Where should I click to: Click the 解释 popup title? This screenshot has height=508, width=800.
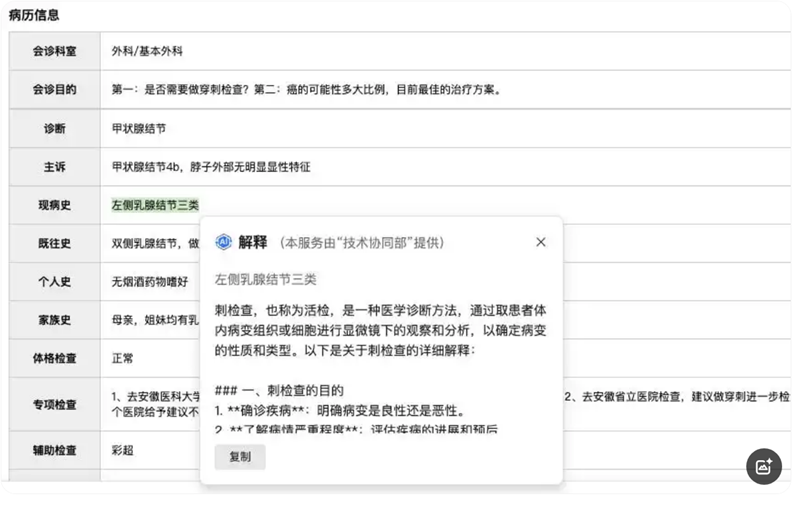point(253,242)
